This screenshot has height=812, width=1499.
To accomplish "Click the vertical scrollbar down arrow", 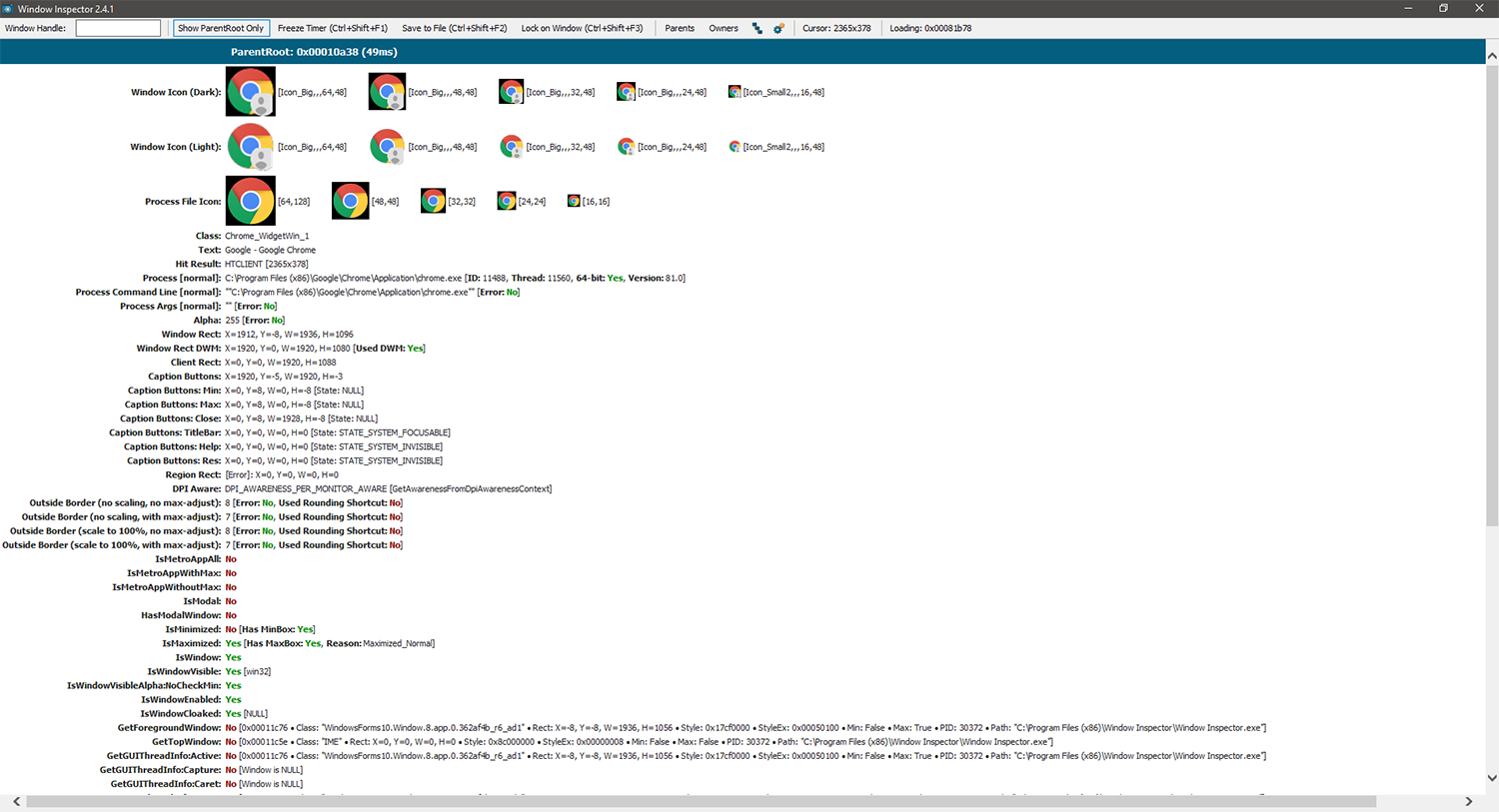I will pyautogui.click(x=1491, y=778).
